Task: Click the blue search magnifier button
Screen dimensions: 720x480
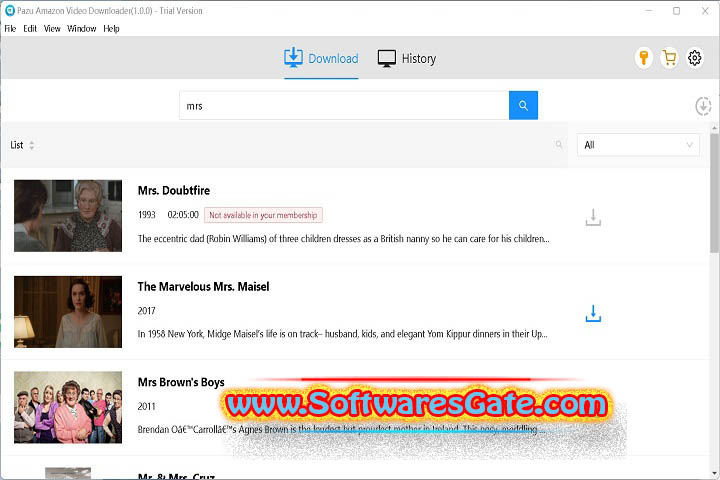Action: pyautogui.click(x=523, y=106)
